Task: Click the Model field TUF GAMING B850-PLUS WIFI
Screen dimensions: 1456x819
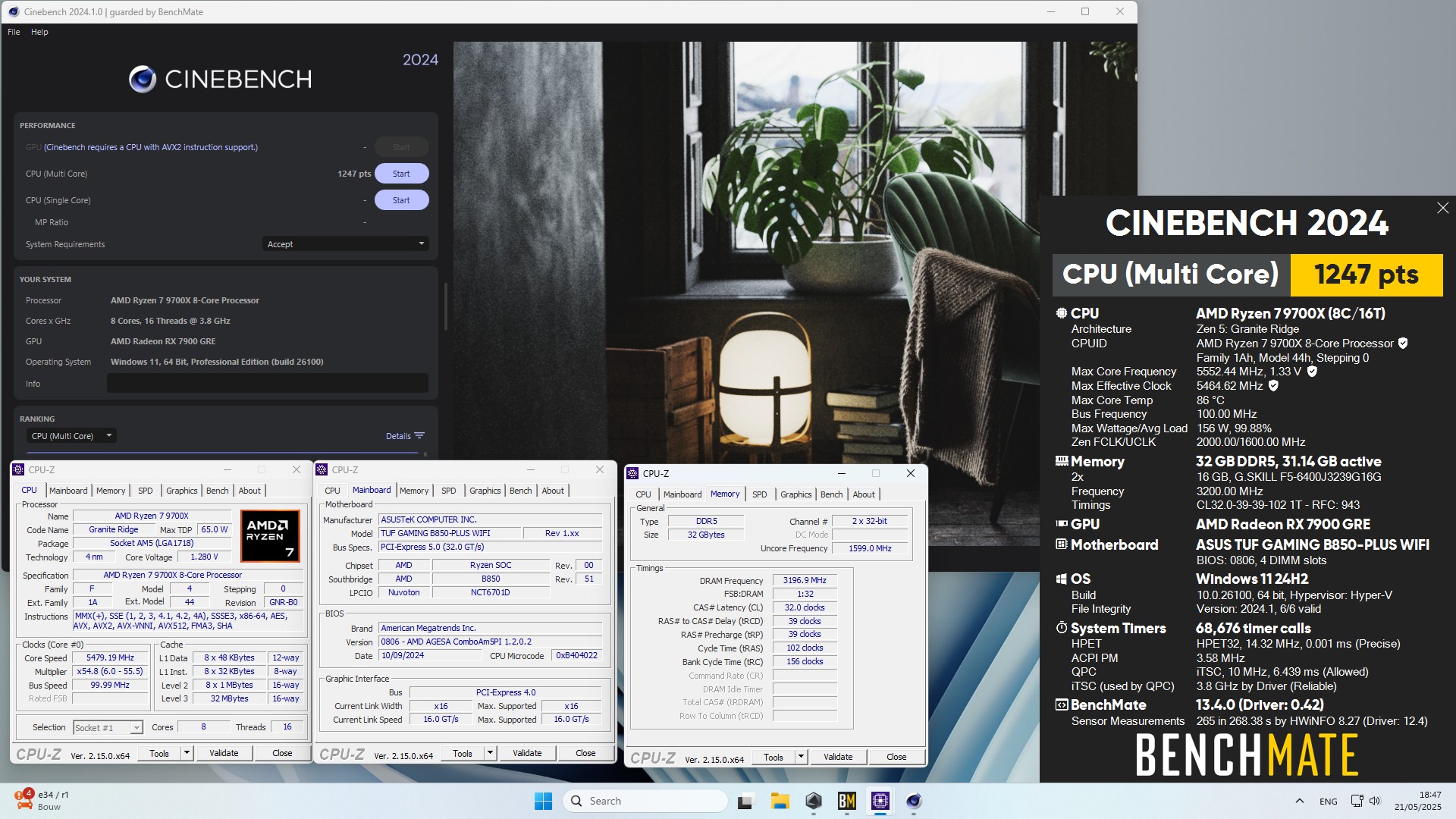Action: (x=450, y=533)
